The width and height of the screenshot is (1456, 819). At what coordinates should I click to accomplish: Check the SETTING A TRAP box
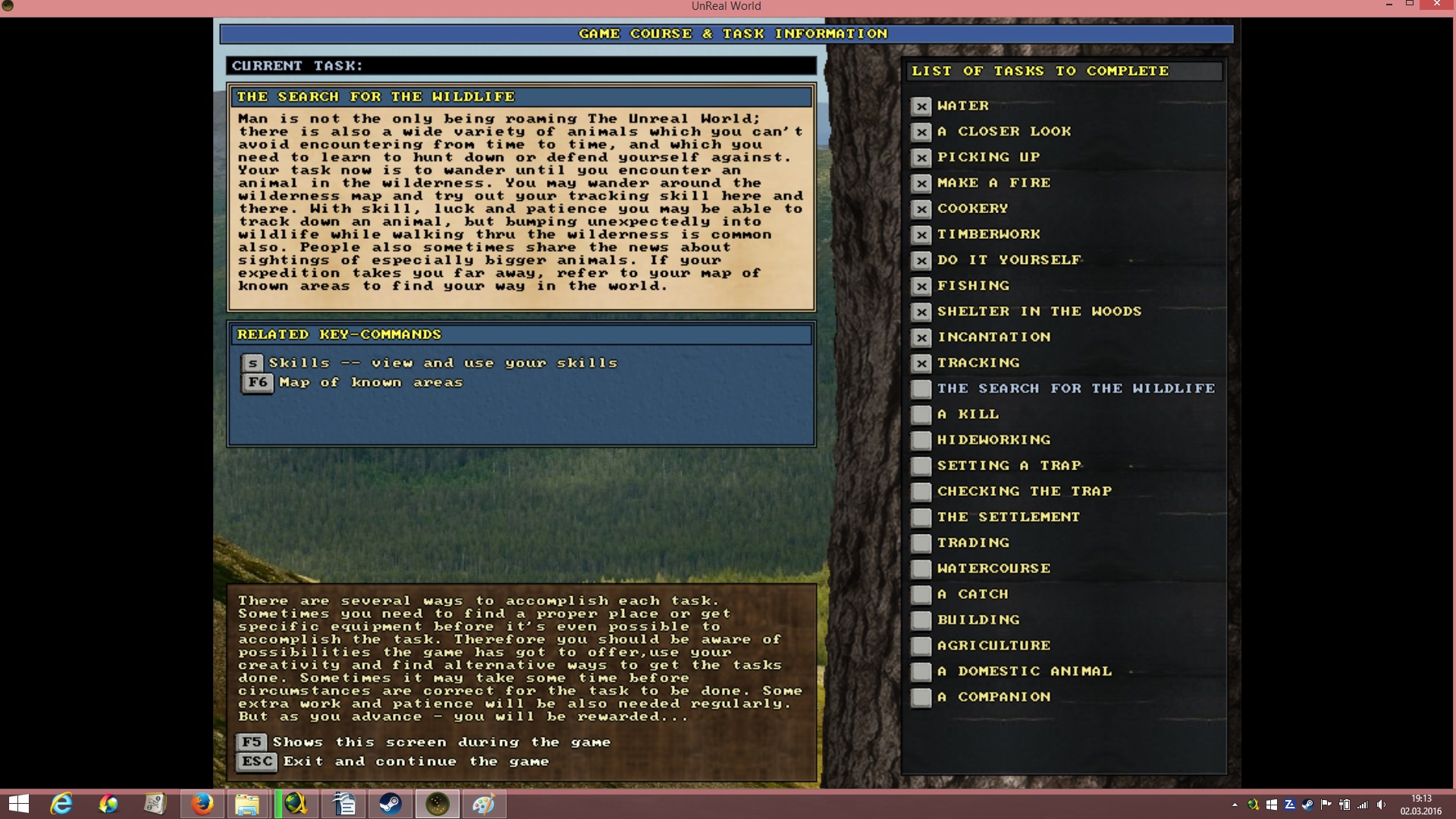921,466
